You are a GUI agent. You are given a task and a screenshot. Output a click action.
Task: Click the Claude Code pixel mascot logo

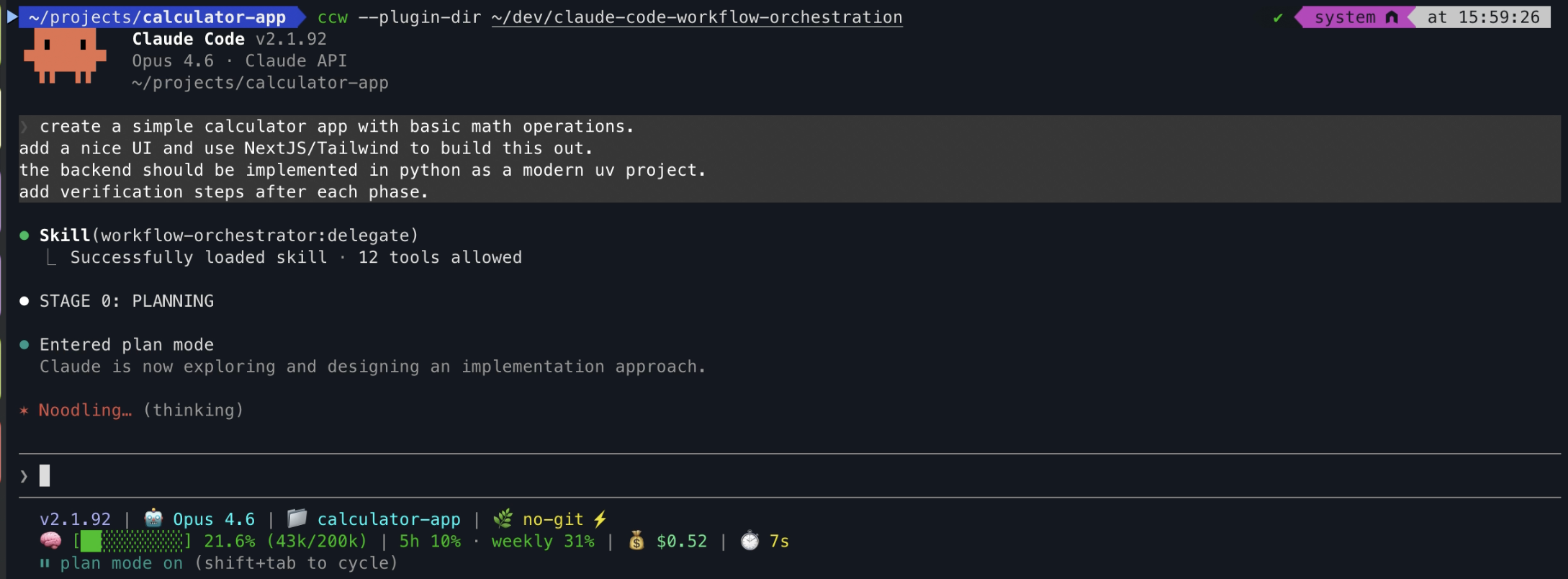65,56
